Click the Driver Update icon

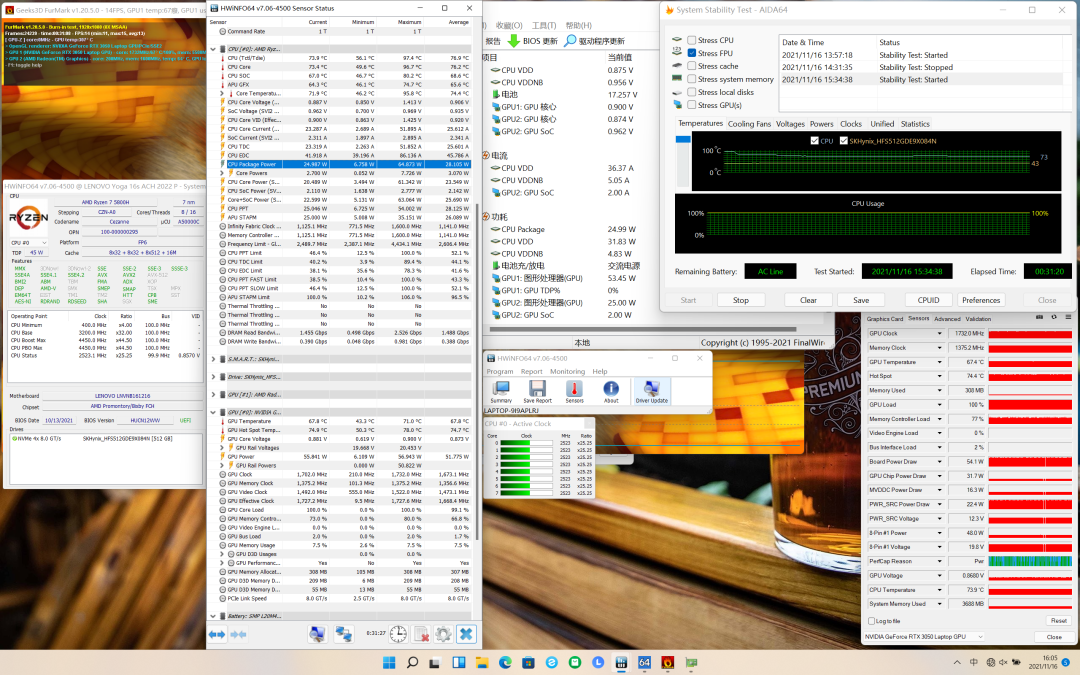coord(651,388)
